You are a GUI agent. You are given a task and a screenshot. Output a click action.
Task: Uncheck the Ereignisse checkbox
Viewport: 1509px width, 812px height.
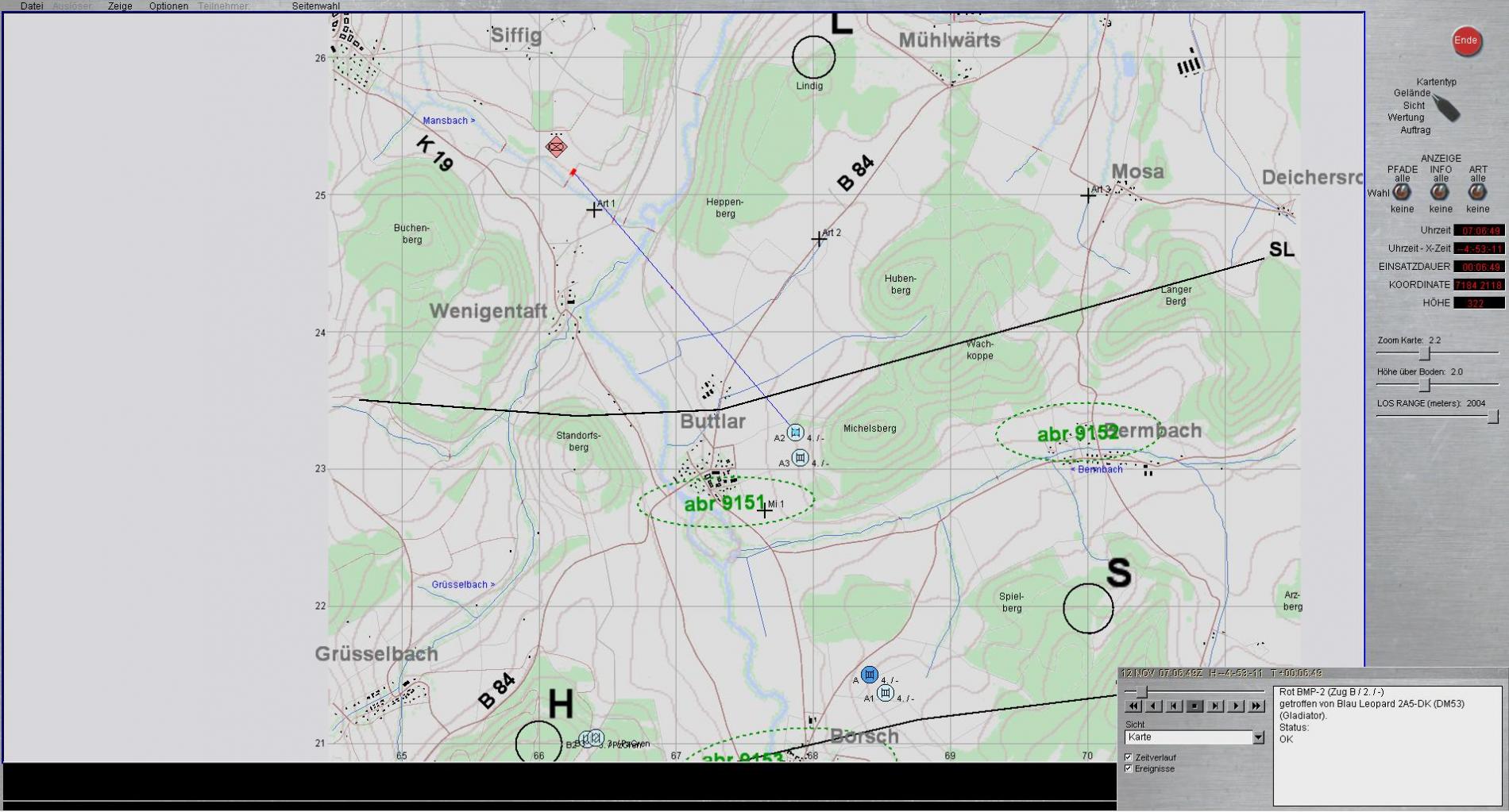(1129, 768)
